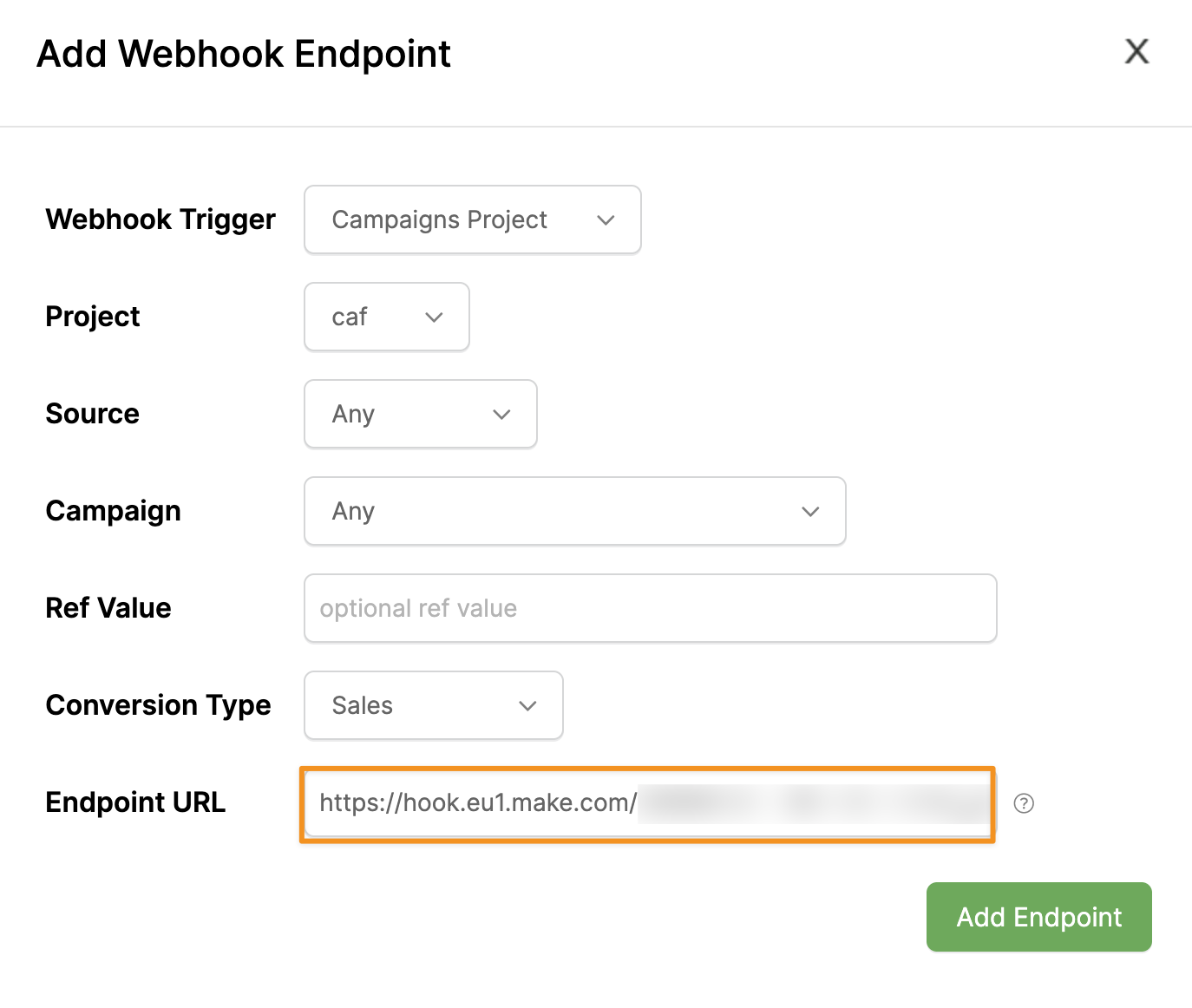Click the Endpoint URL field label
This screenshot has height=1008, width=1192.
[x=135, y=802]
